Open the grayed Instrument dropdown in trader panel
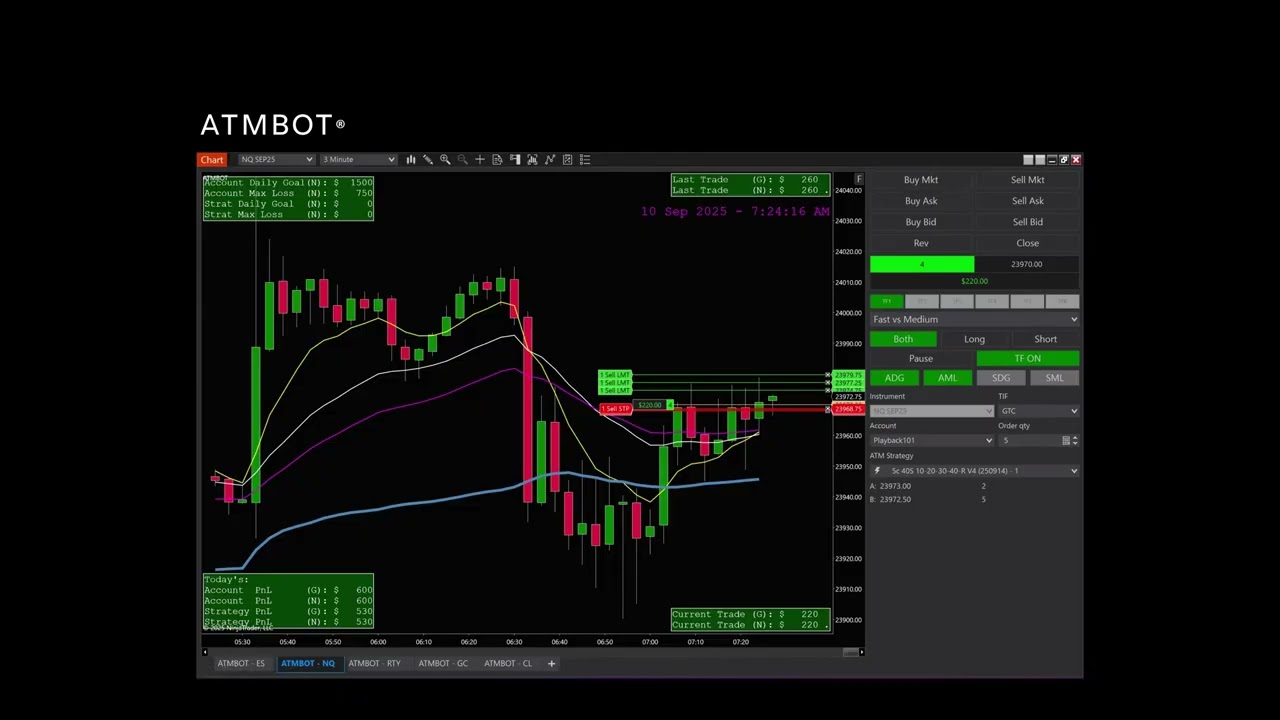1280x720 pixels. tap(931, 411)
